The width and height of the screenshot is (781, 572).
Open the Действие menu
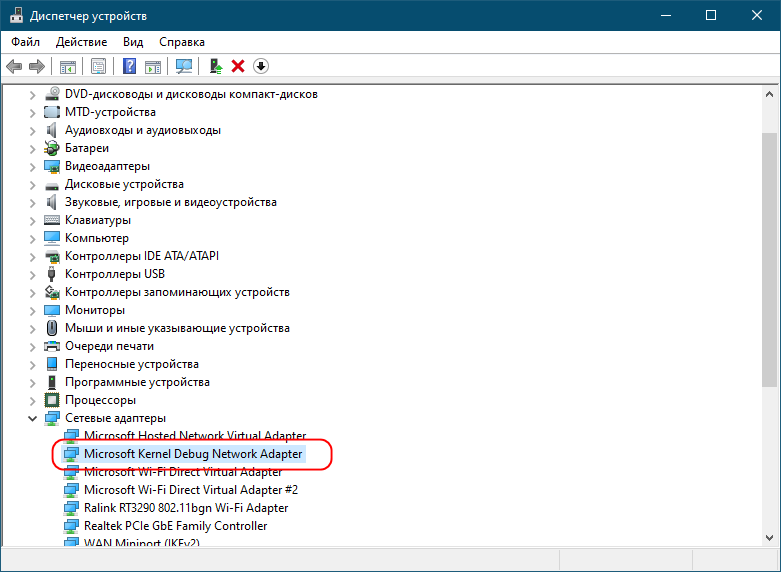[82, 42]
